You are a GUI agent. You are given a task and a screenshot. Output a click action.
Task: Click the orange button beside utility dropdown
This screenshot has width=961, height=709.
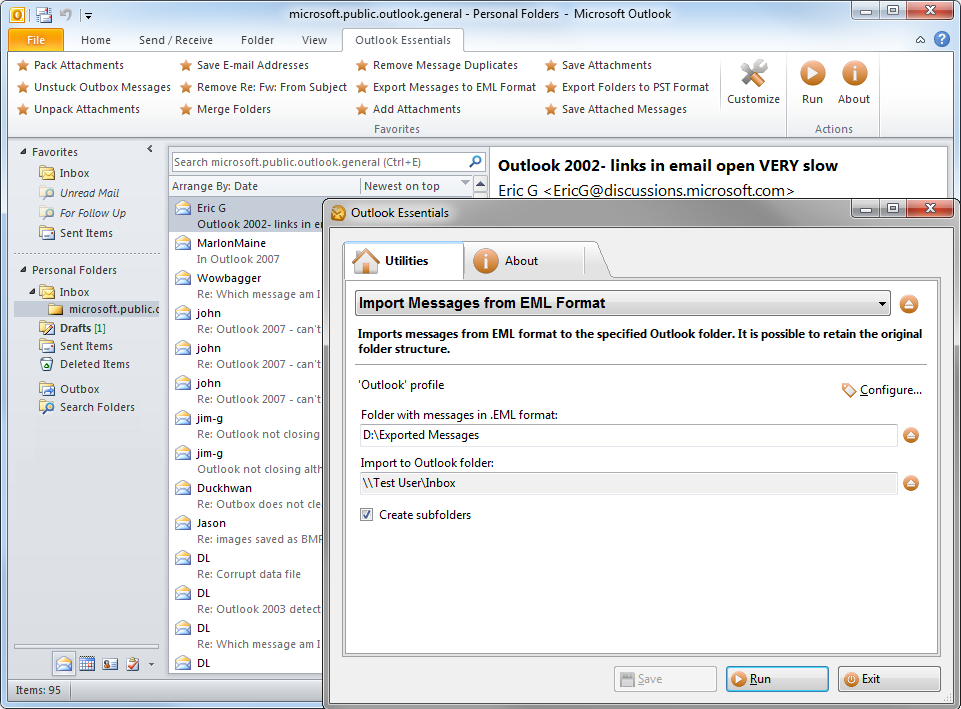[x=908, y=304]
